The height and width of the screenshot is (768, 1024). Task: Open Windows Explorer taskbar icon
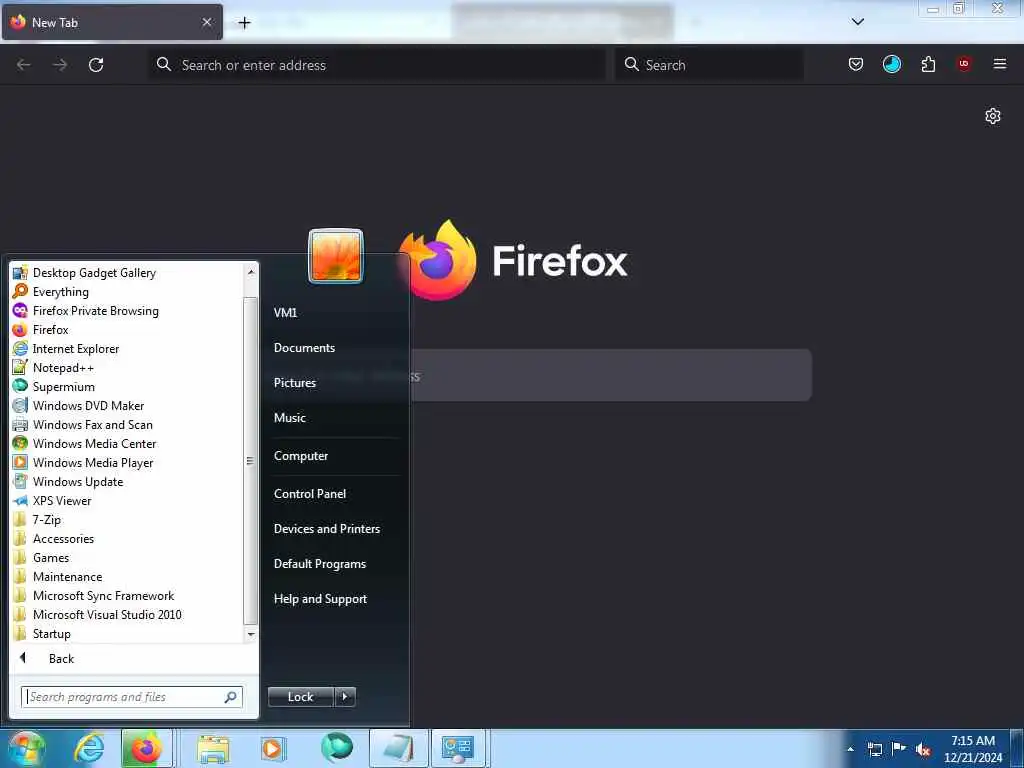tap(213, 749)
